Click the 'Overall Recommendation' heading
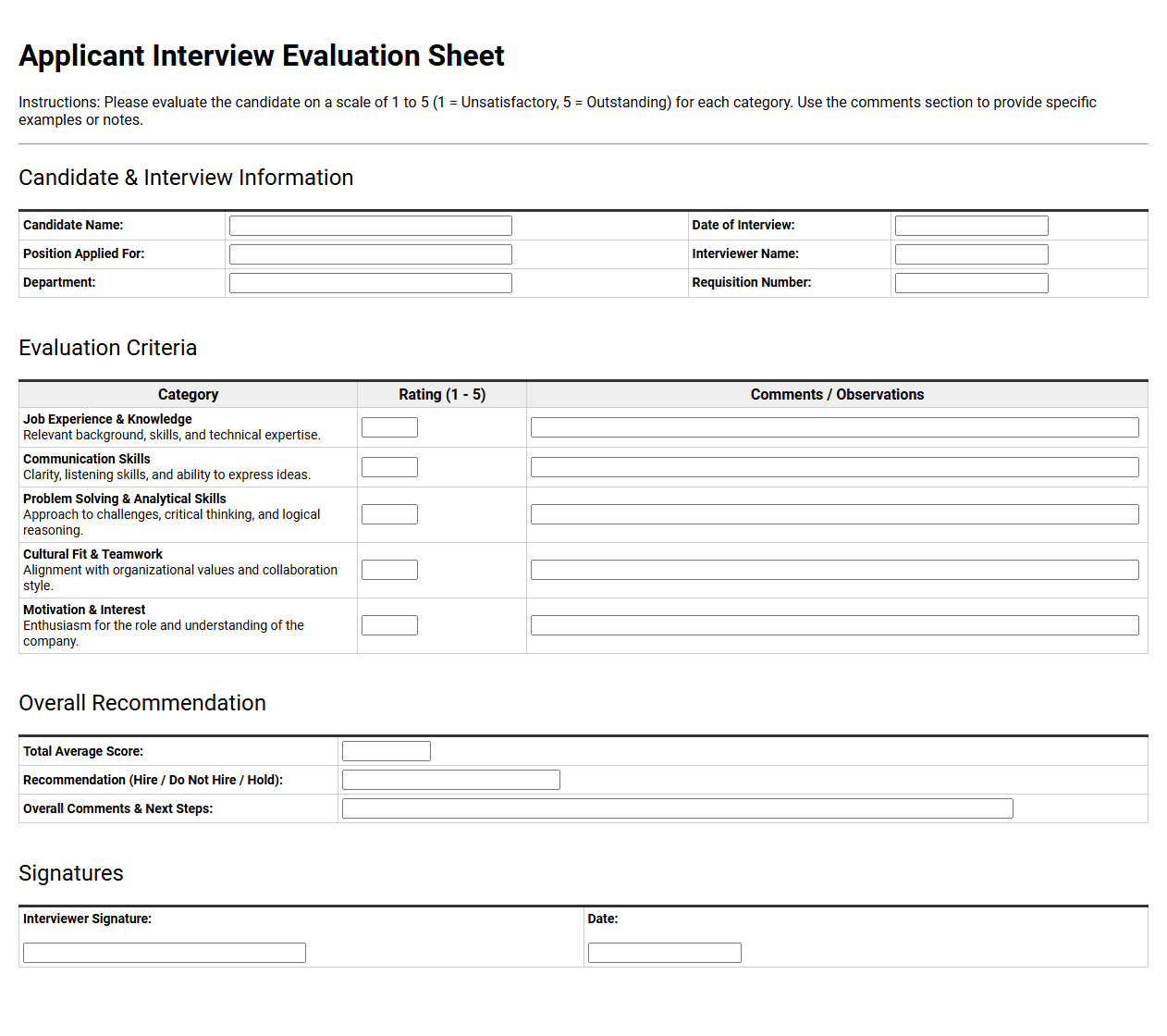1167x1036 pixels. click(x=142, y=703)
